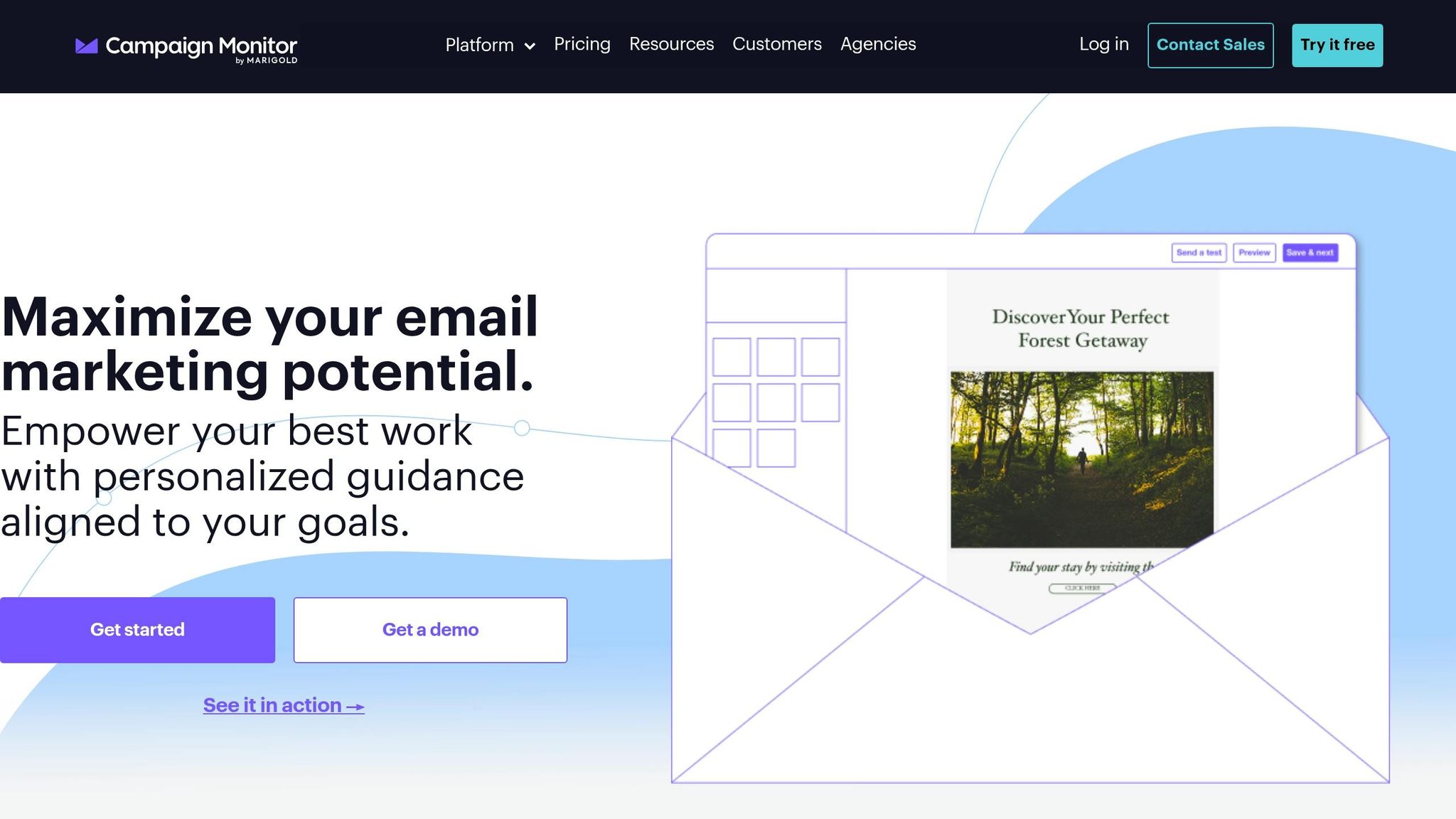Image resolution: width=1456 pixels, height=819 pixels.
Task: Click the Try it free button
Action: click(x=1337, y=45)
